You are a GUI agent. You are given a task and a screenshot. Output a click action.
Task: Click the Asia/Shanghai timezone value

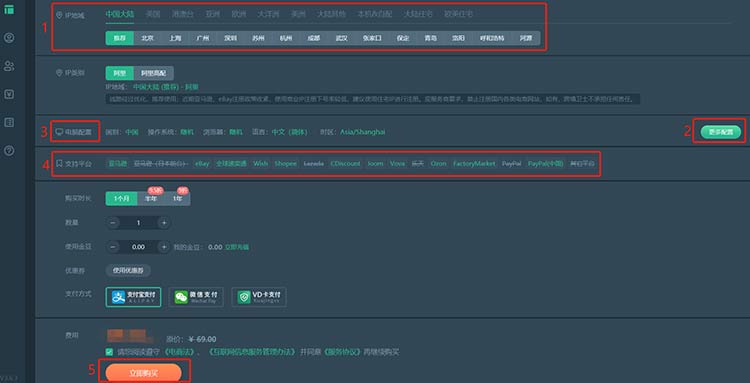click(x=363, y=132)
